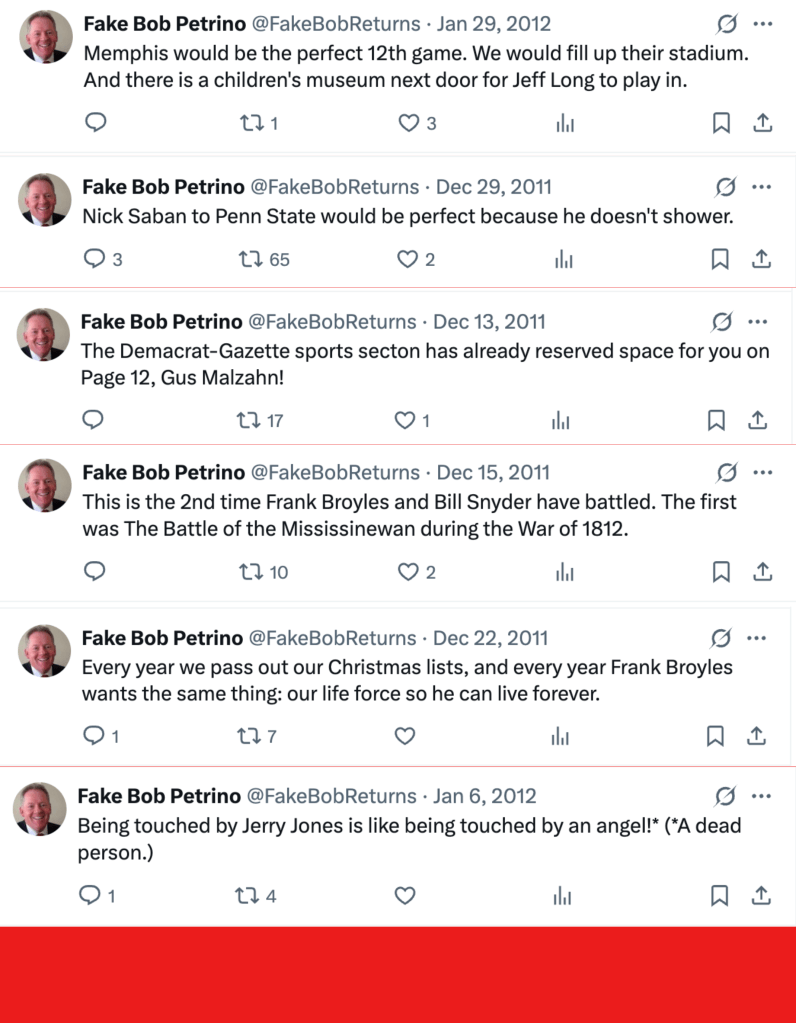Open Fake Bob Petrino name on Christmas tweet
Image resolution: width=796 pixels, height=1023 pixels.
click(162, 638)
